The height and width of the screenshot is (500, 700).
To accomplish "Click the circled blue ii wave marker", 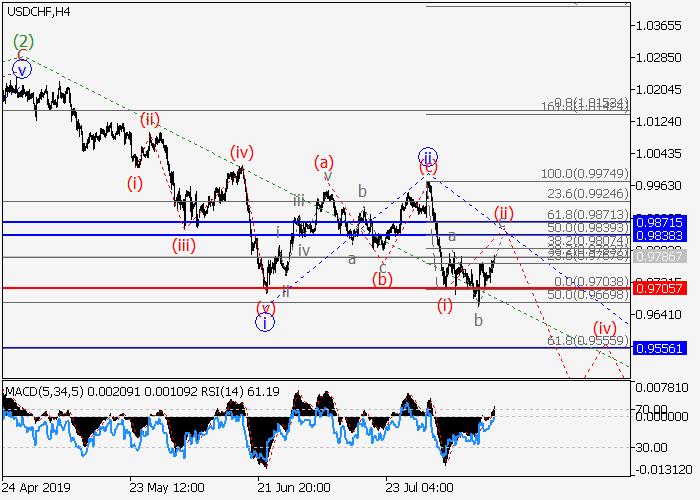I will tap(428, 157).
